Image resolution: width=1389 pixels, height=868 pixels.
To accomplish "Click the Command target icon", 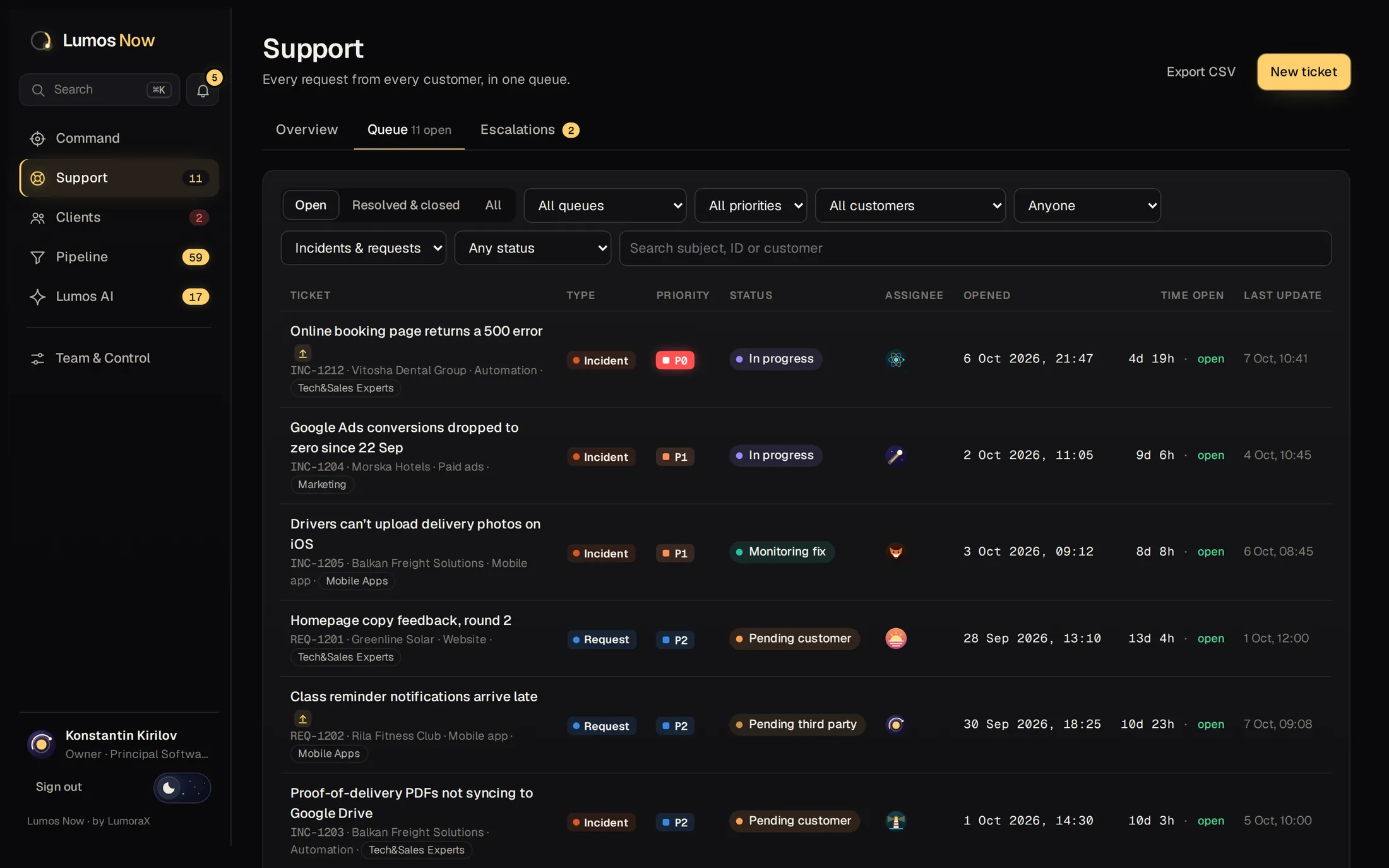I will coord(37,139).
